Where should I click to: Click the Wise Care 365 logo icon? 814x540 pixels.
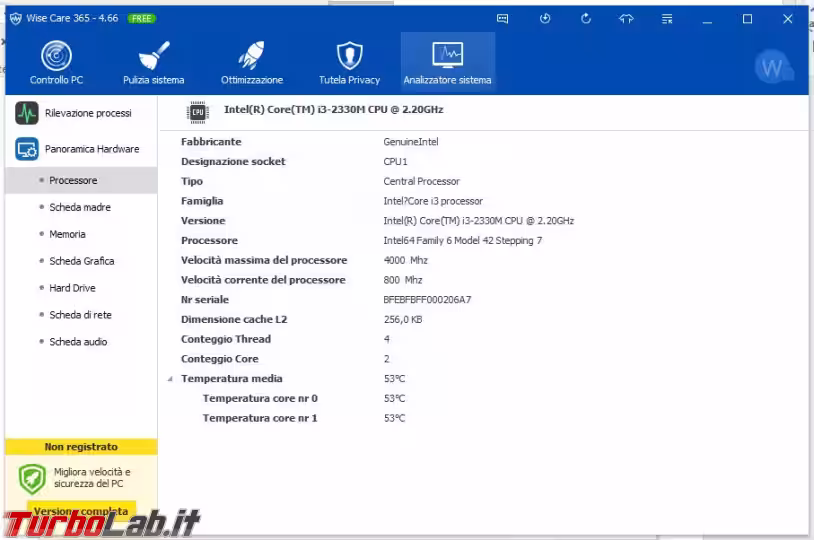pyautogui.click(x=16, y=19)
